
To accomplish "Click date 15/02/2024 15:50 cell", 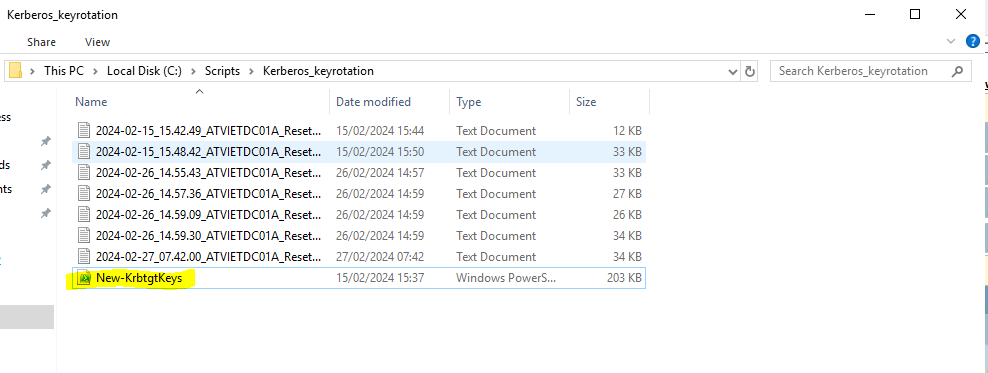I will [x=380, y=152].
